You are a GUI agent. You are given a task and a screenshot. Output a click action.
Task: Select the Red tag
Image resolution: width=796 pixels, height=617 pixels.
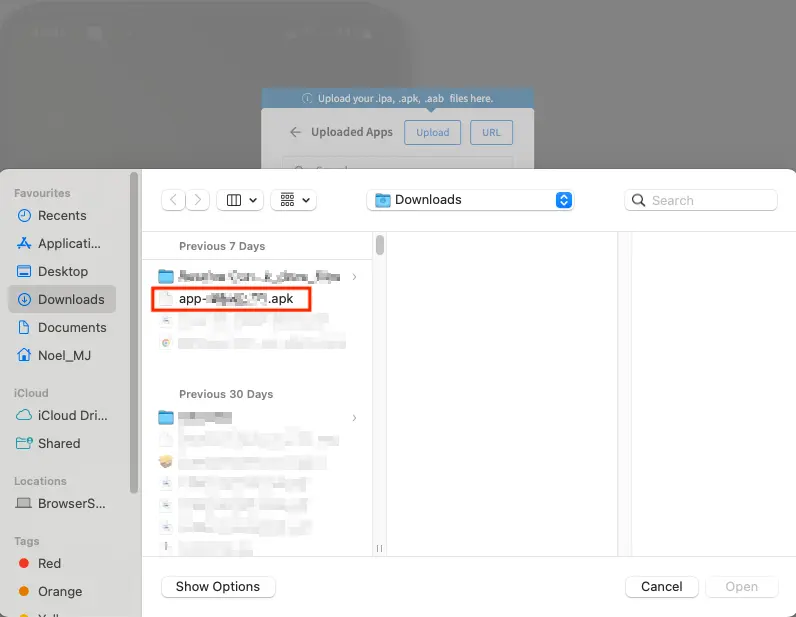49,563
